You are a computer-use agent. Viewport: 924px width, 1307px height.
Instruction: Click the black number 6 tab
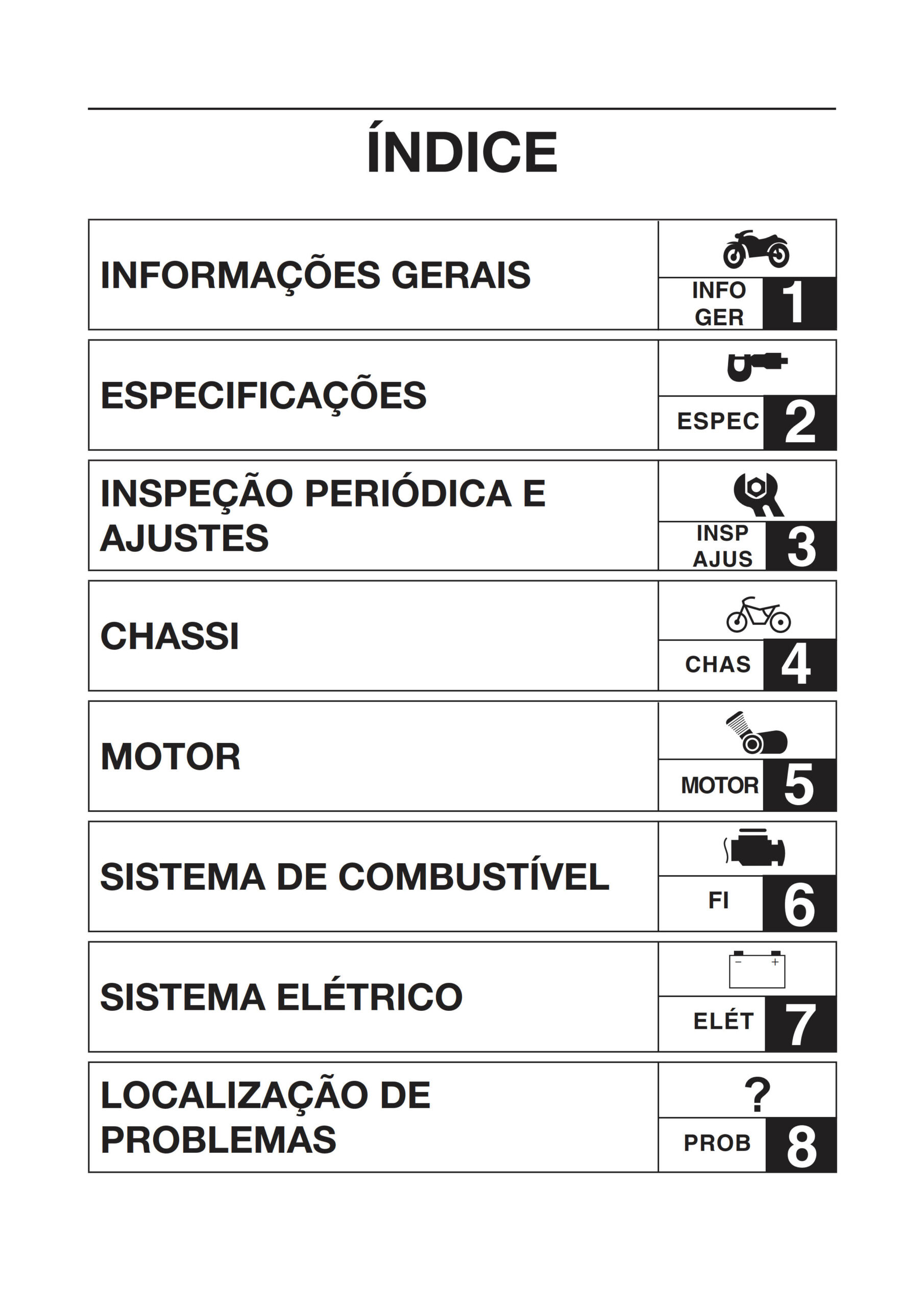point(799,904)
